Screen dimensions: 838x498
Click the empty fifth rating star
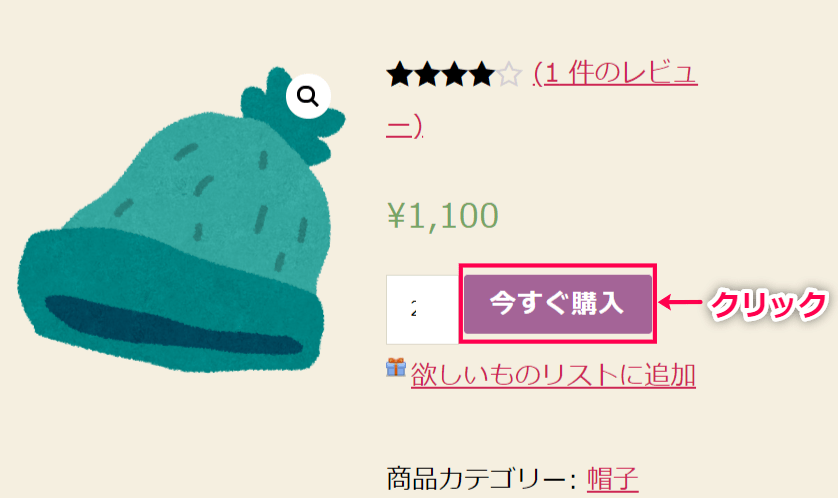tap(508, 74)
